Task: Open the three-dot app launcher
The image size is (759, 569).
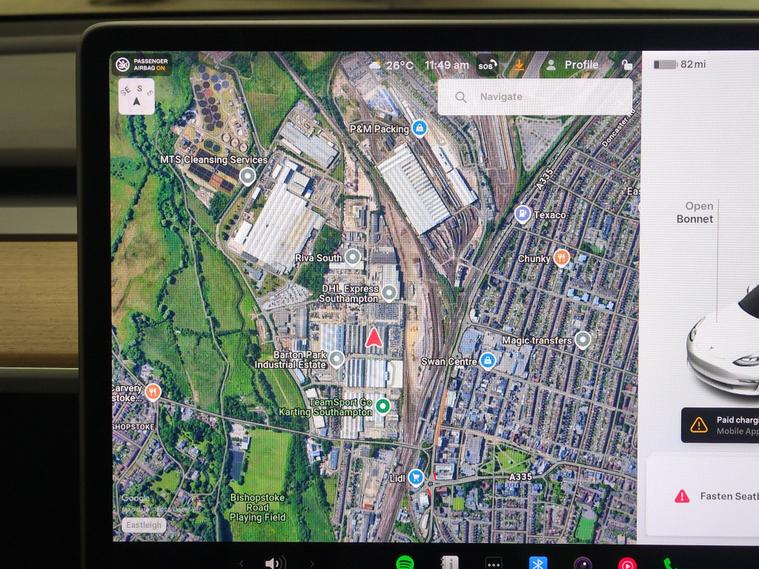Action: pyautogui.click(x=493, y=564)
